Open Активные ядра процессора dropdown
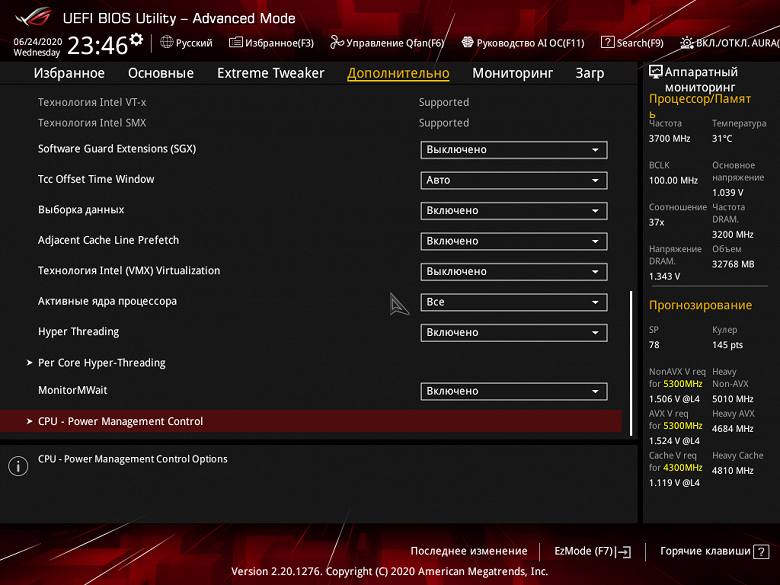The width and height of the screenshot is (780, 585). tap(514, 302)
